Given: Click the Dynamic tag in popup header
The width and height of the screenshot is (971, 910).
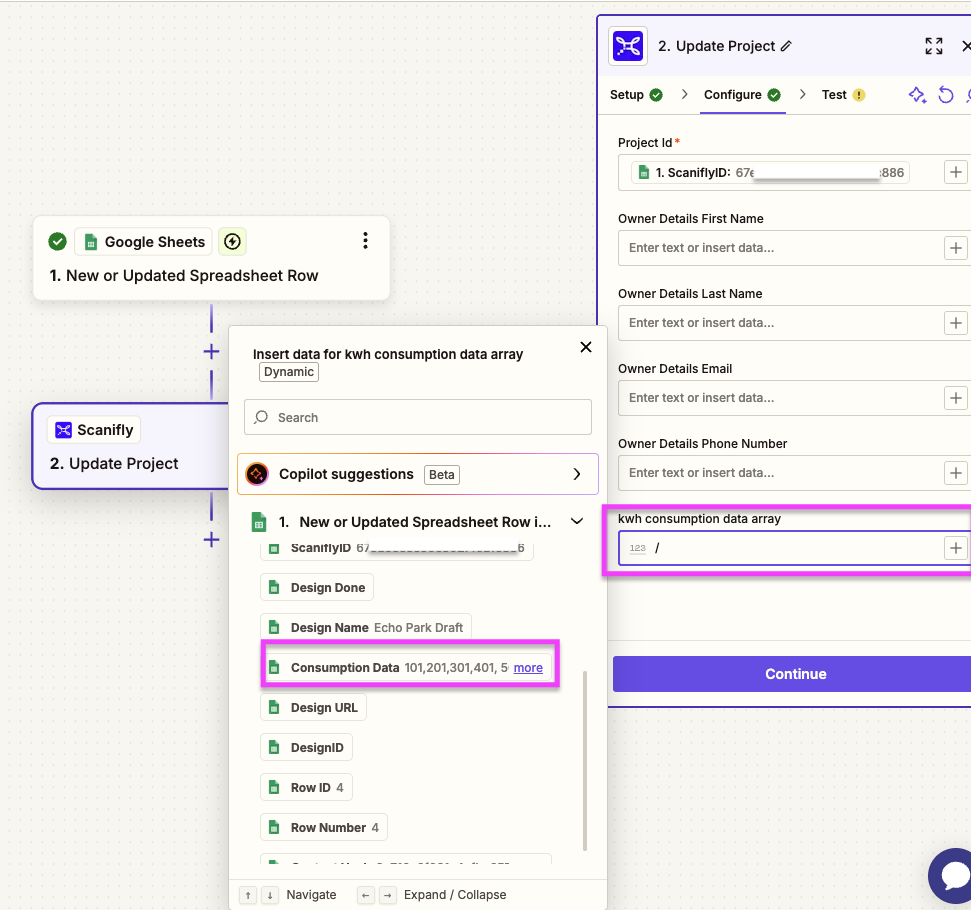Looking at the screenshot, I should (x=289, y=372).
